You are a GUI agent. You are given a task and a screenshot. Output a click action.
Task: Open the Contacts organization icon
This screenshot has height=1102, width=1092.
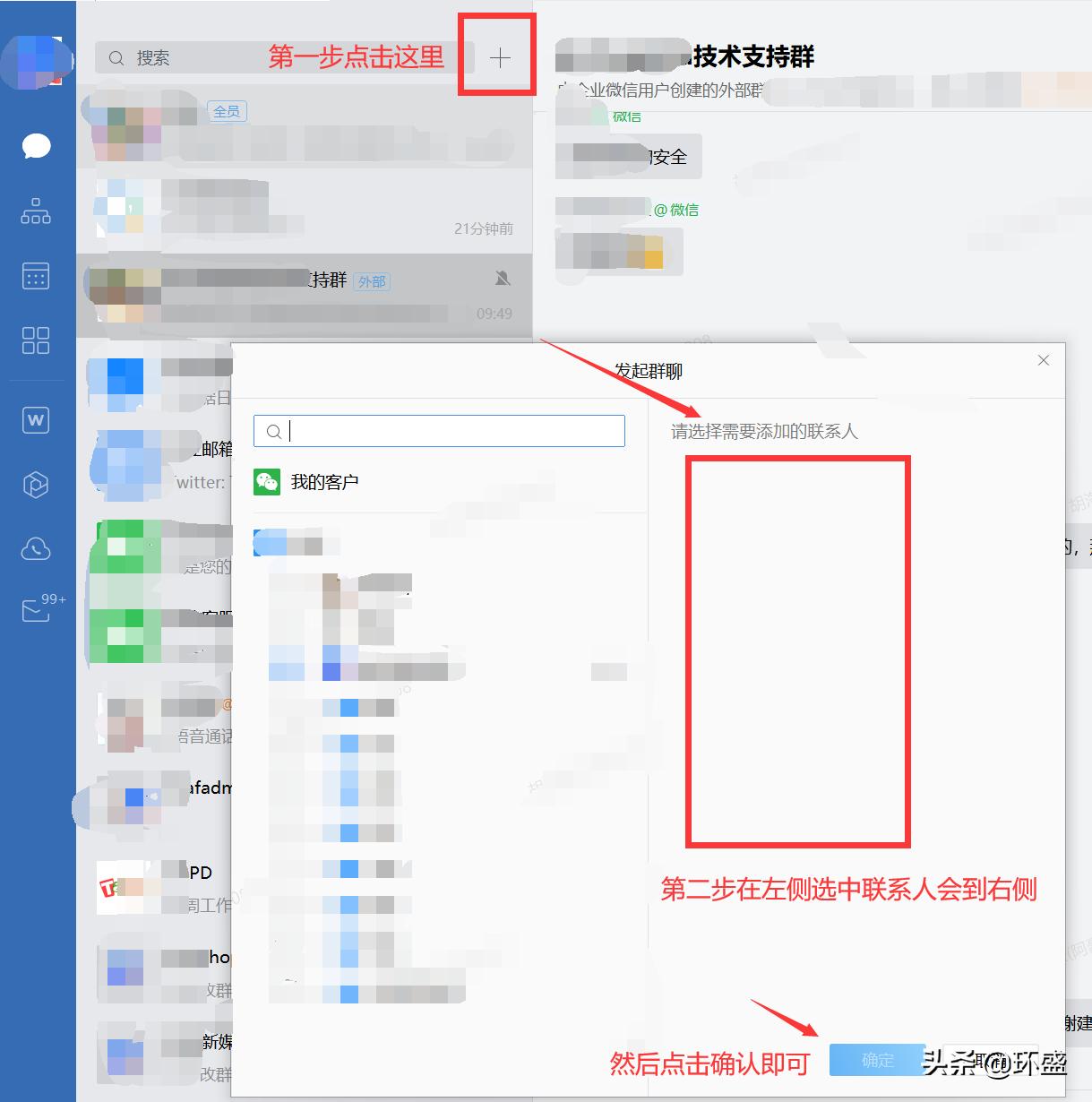(x=36, y=212)
